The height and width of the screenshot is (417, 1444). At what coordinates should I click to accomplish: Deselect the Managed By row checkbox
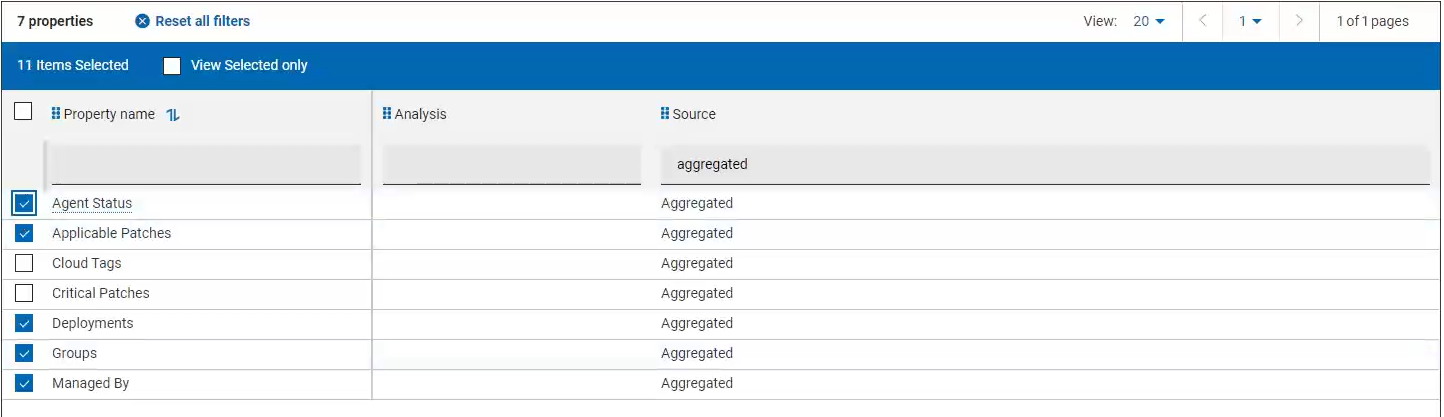pyautogui.click(x=25, y=384)
